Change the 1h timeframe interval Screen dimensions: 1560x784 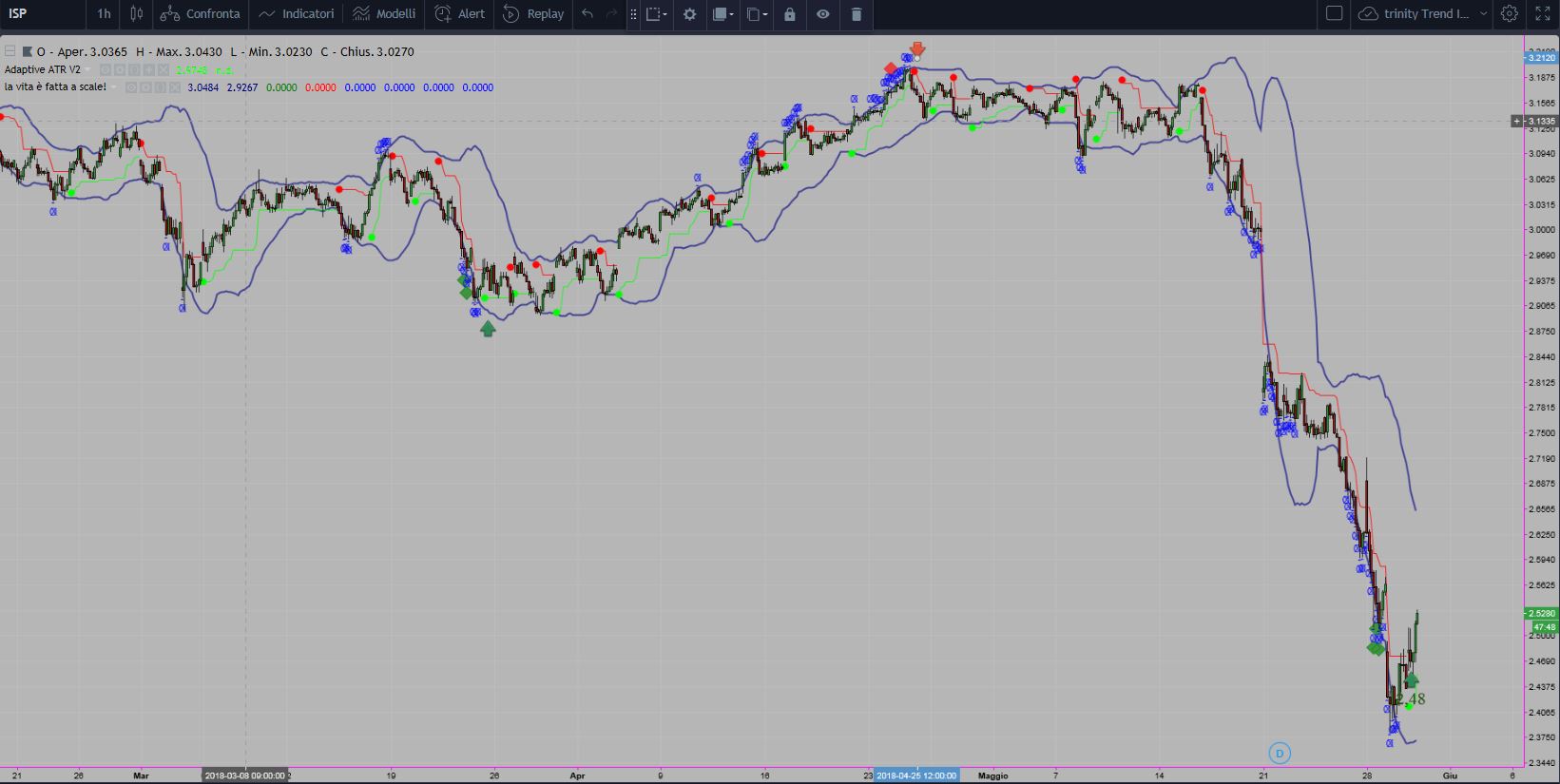(104, 13)
